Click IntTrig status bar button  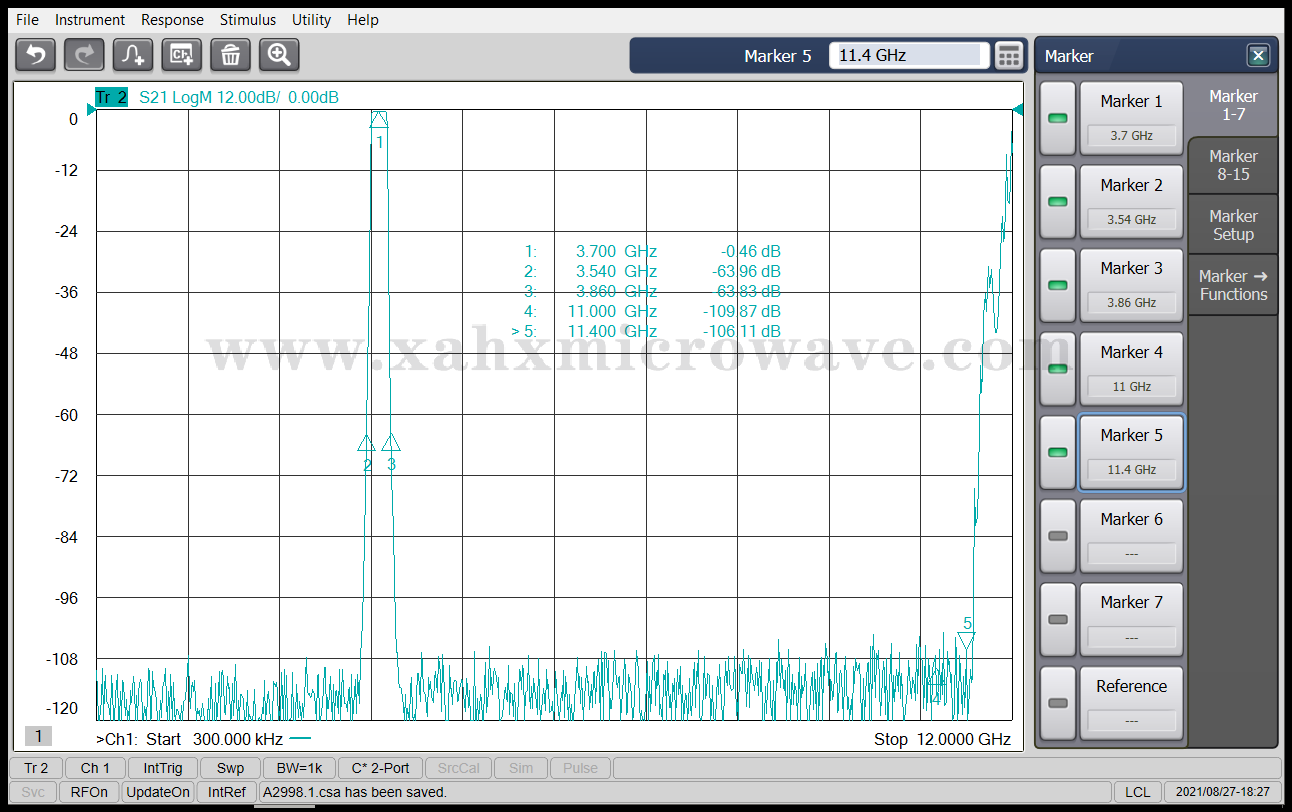[163, 768]
